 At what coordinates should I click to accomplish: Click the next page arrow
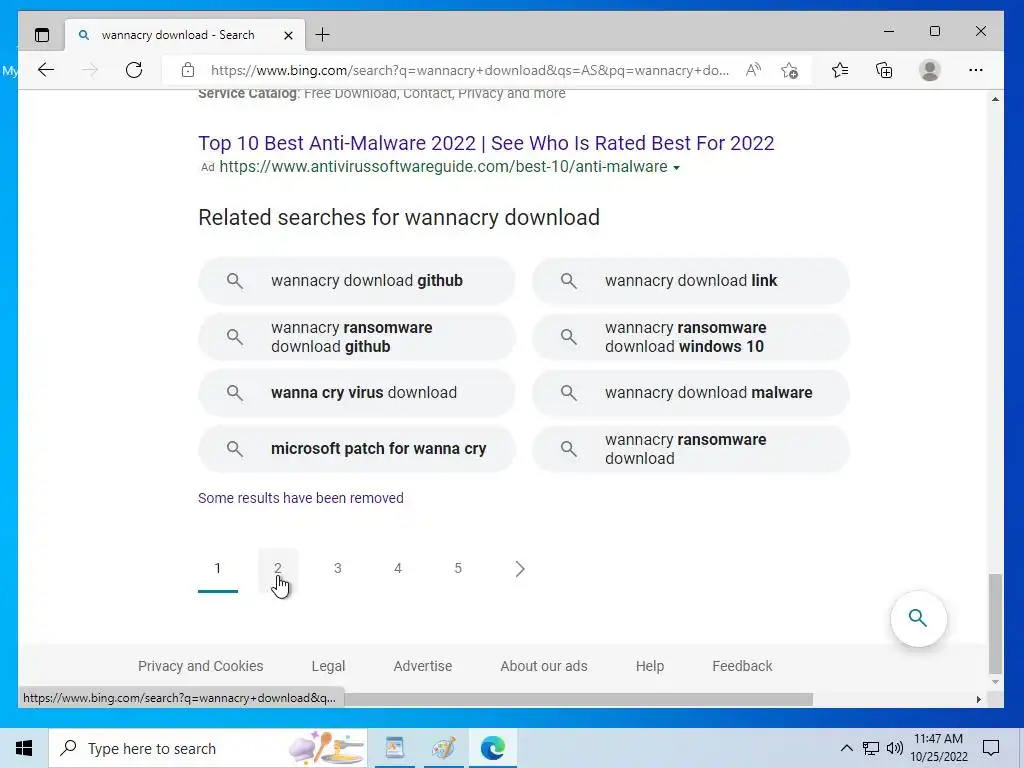519,569
